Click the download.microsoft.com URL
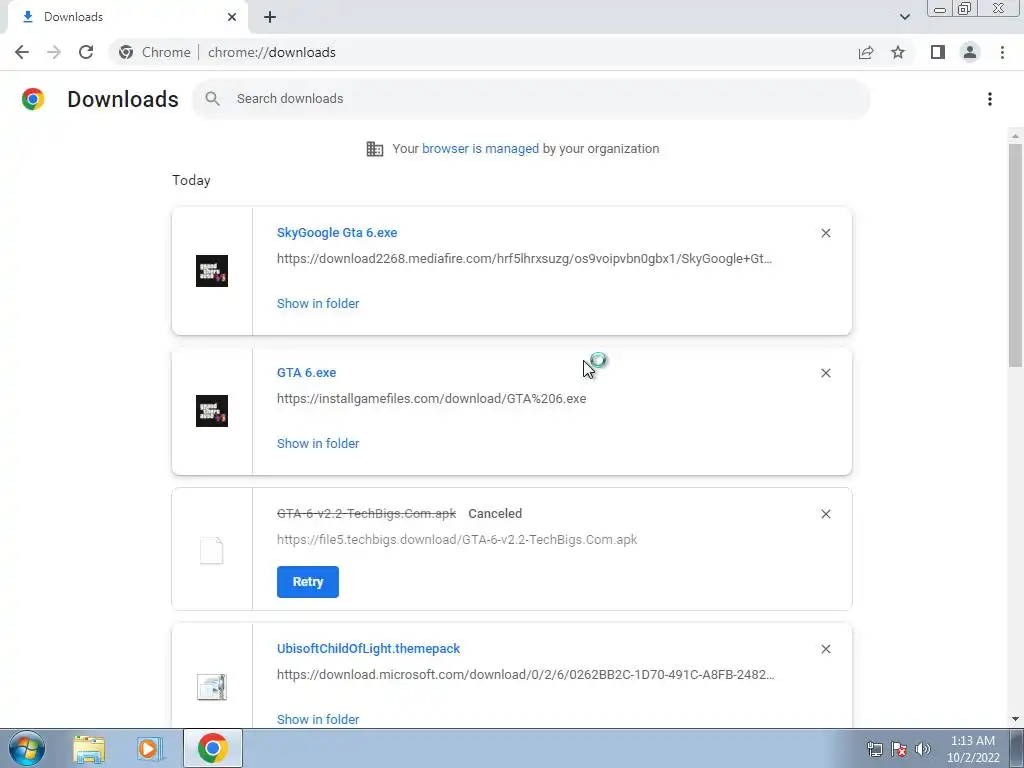This screenshot has height=768, width=1024. pos(526,675)
